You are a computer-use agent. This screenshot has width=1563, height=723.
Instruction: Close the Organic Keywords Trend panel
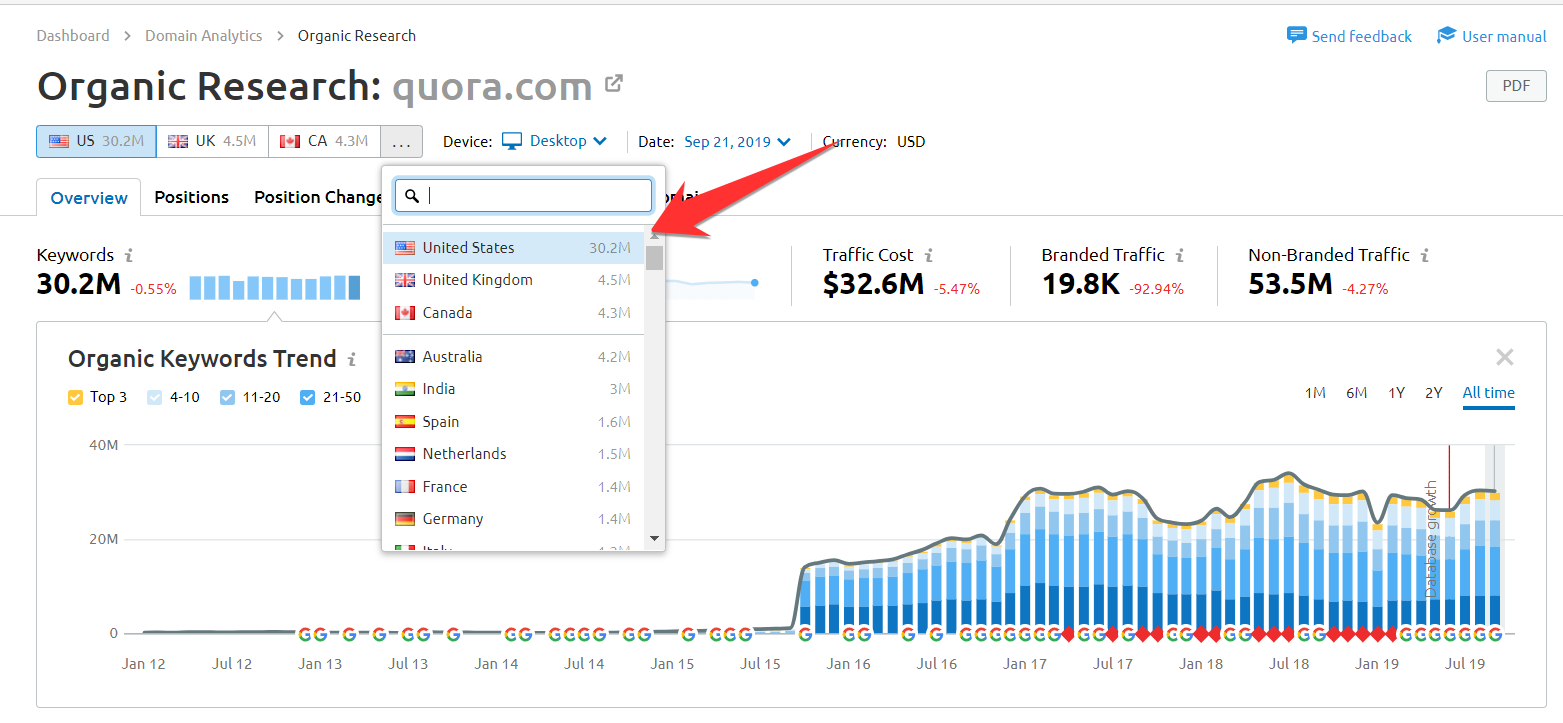tap(1504, 357)
